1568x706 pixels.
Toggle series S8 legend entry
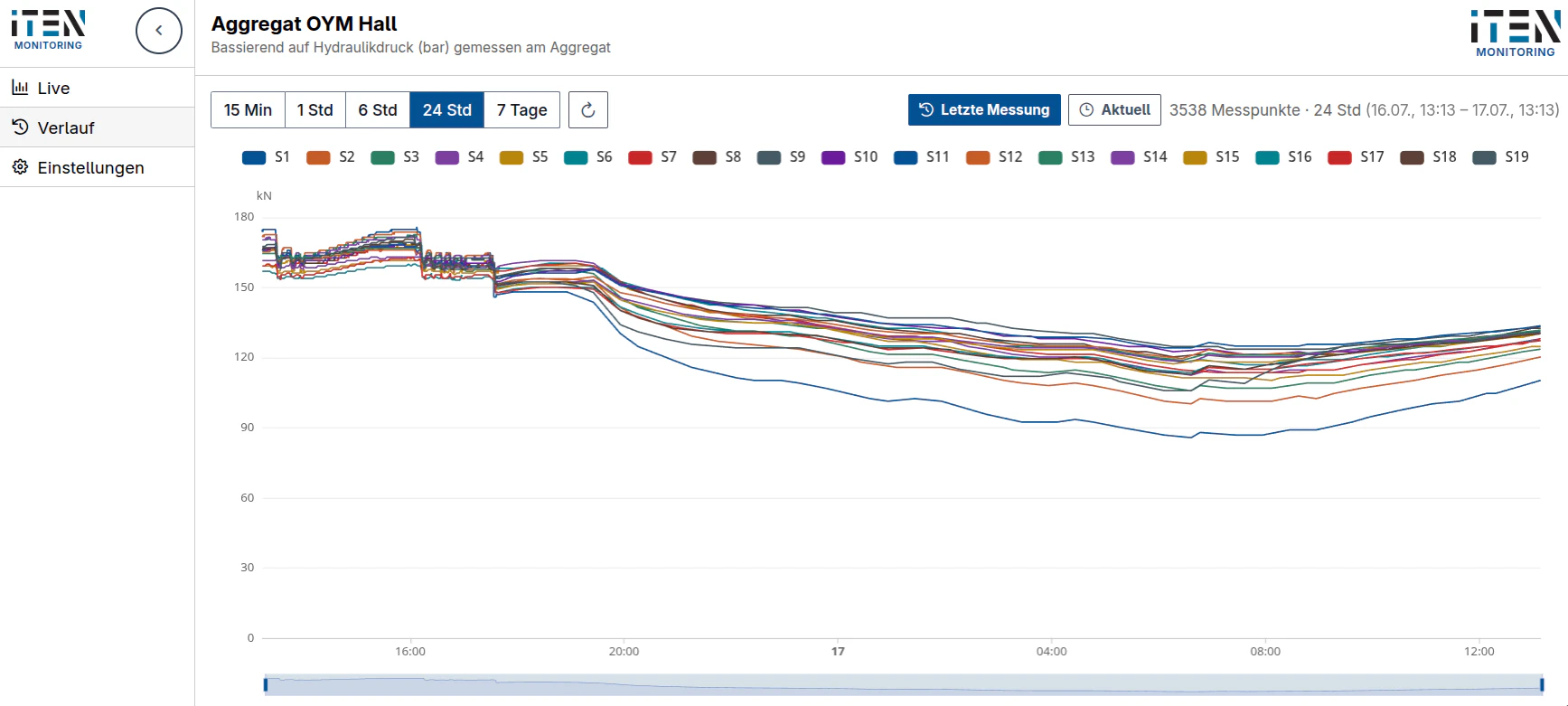717,157
